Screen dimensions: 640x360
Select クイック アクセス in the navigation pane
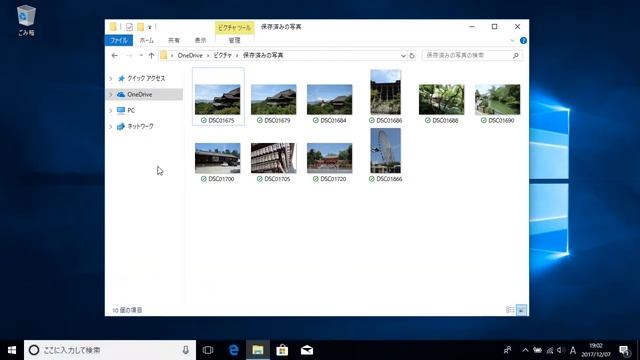pyautogui.click(x=146, y=78)
